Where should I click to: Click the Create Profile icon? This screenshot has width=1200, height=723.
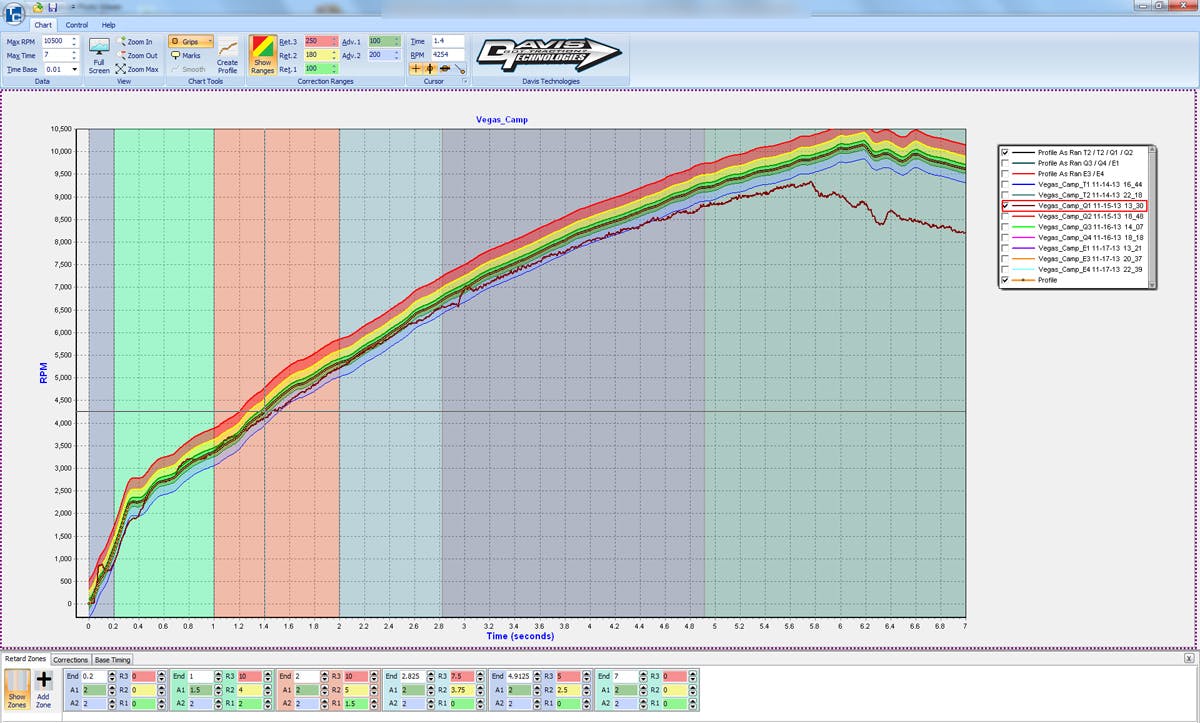228,55
